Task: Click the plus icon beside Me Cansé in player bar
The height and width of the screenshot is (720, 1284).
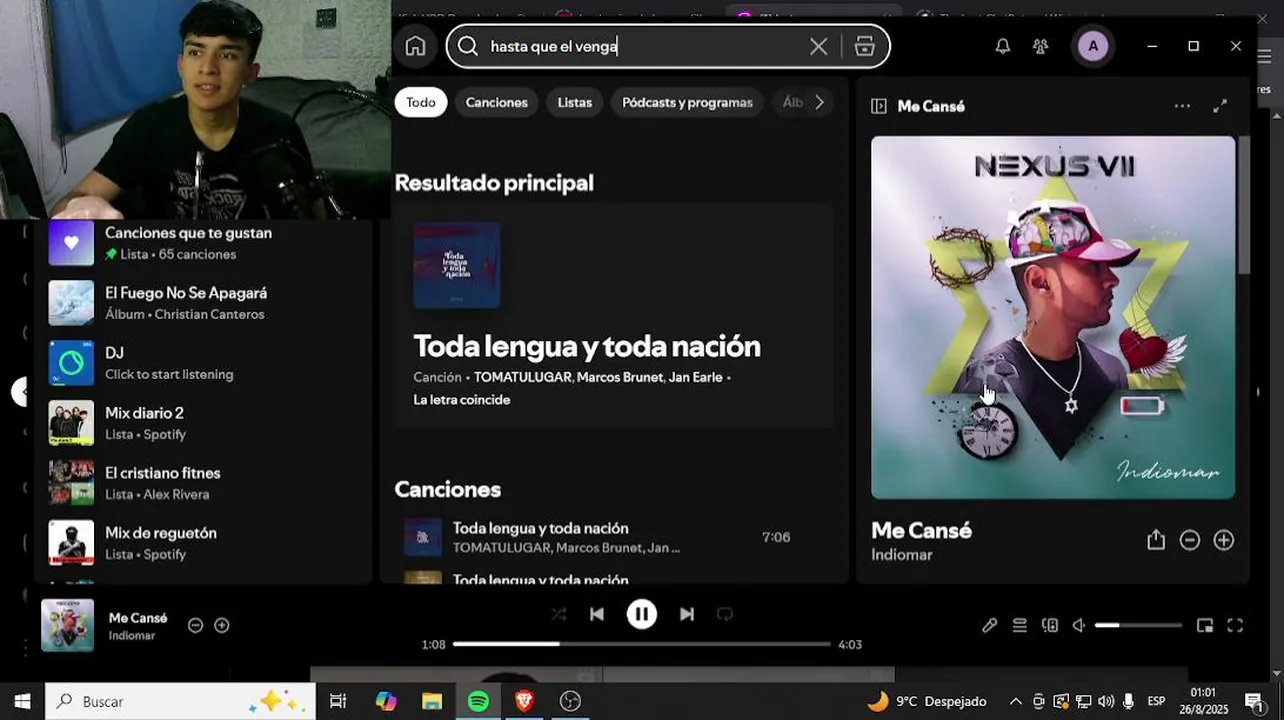Action: click(222, 625)
